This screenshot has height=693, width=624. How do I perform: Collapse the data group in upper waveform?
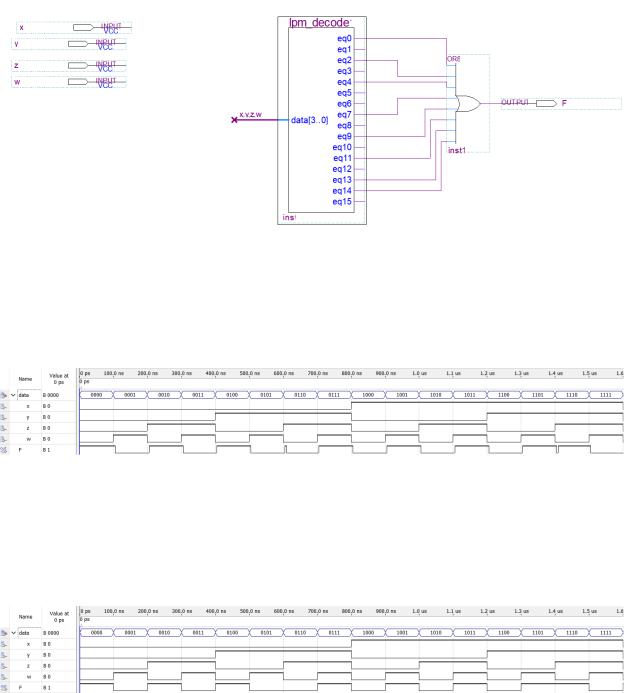point(13,395)
